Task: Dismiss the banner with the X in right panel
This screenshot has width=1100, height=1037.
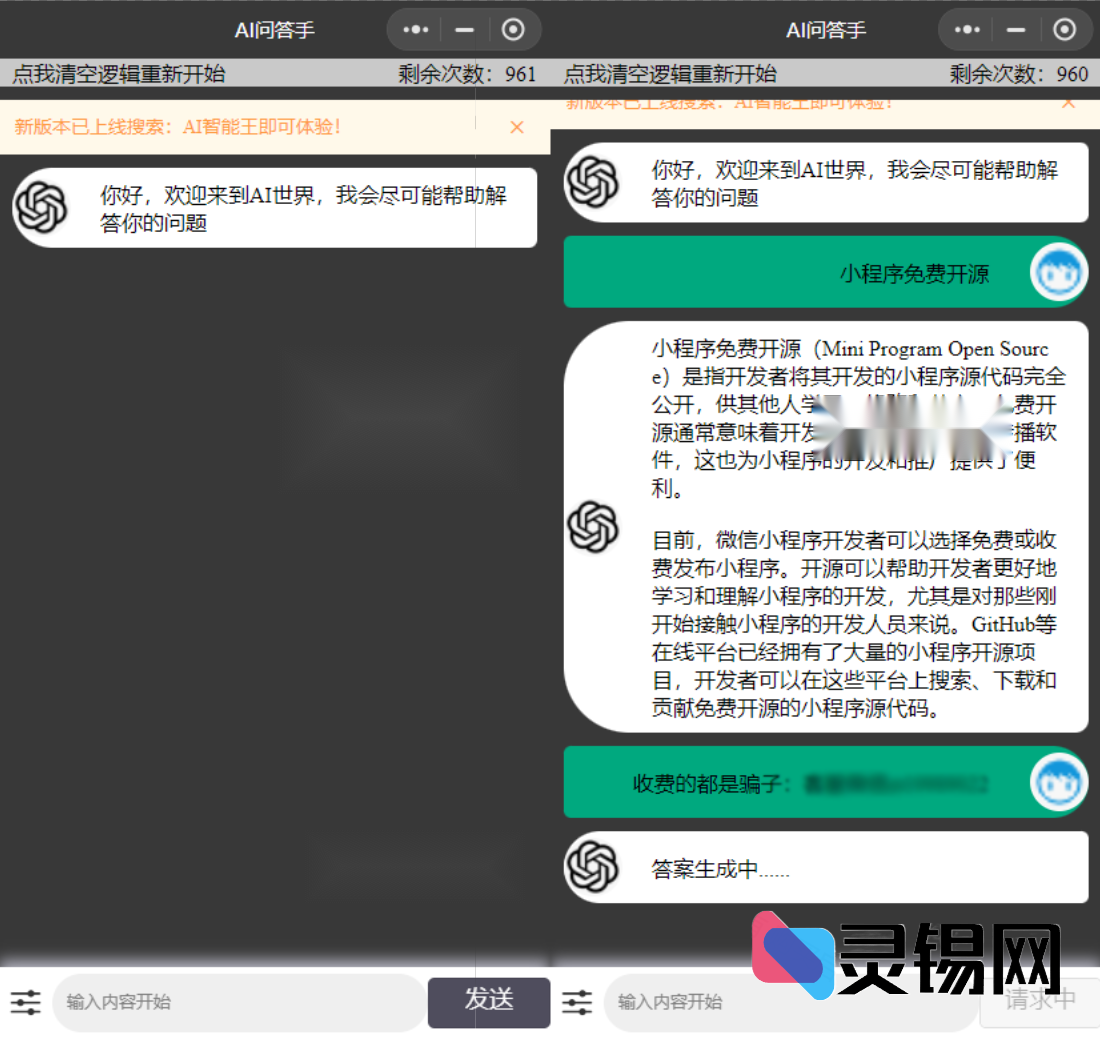Action: [x=1069, y=101]
